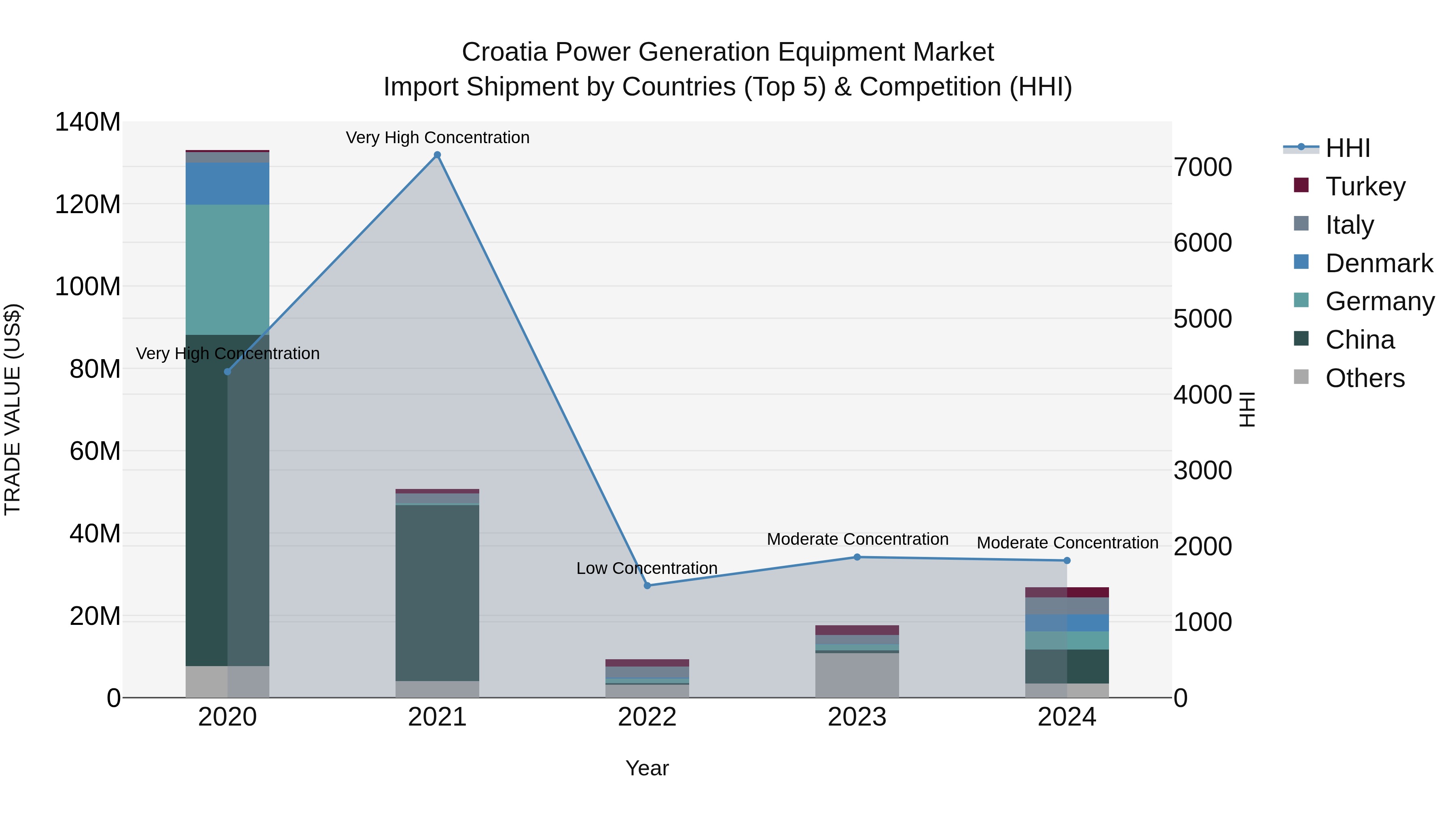Click the 7000 HHI axis tick label
The height and width of the screenshot is (819, 1456).
(1203, 167)
